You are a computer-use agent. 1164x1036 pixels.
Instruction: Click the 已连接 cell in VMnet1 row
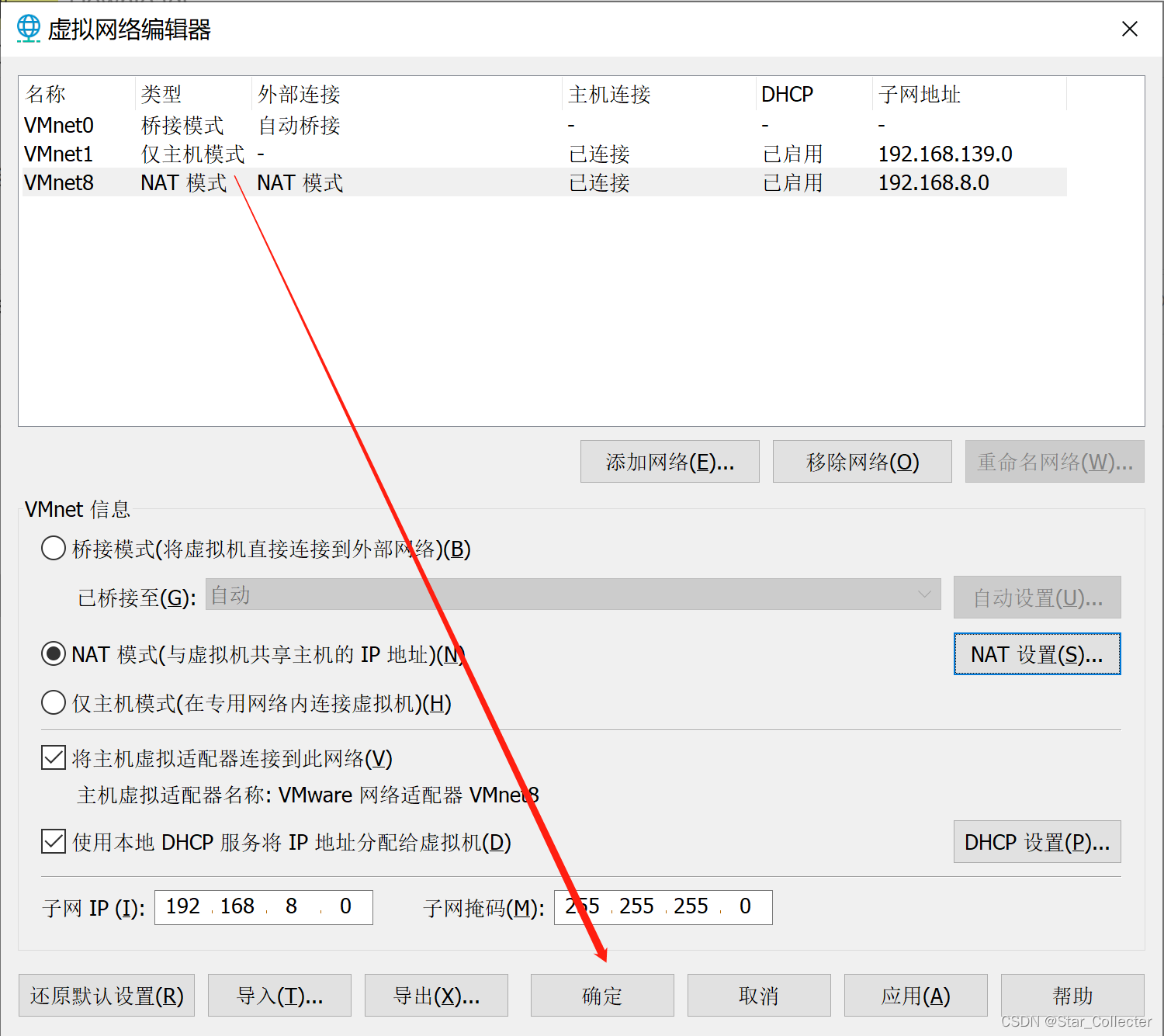point(599,154)
